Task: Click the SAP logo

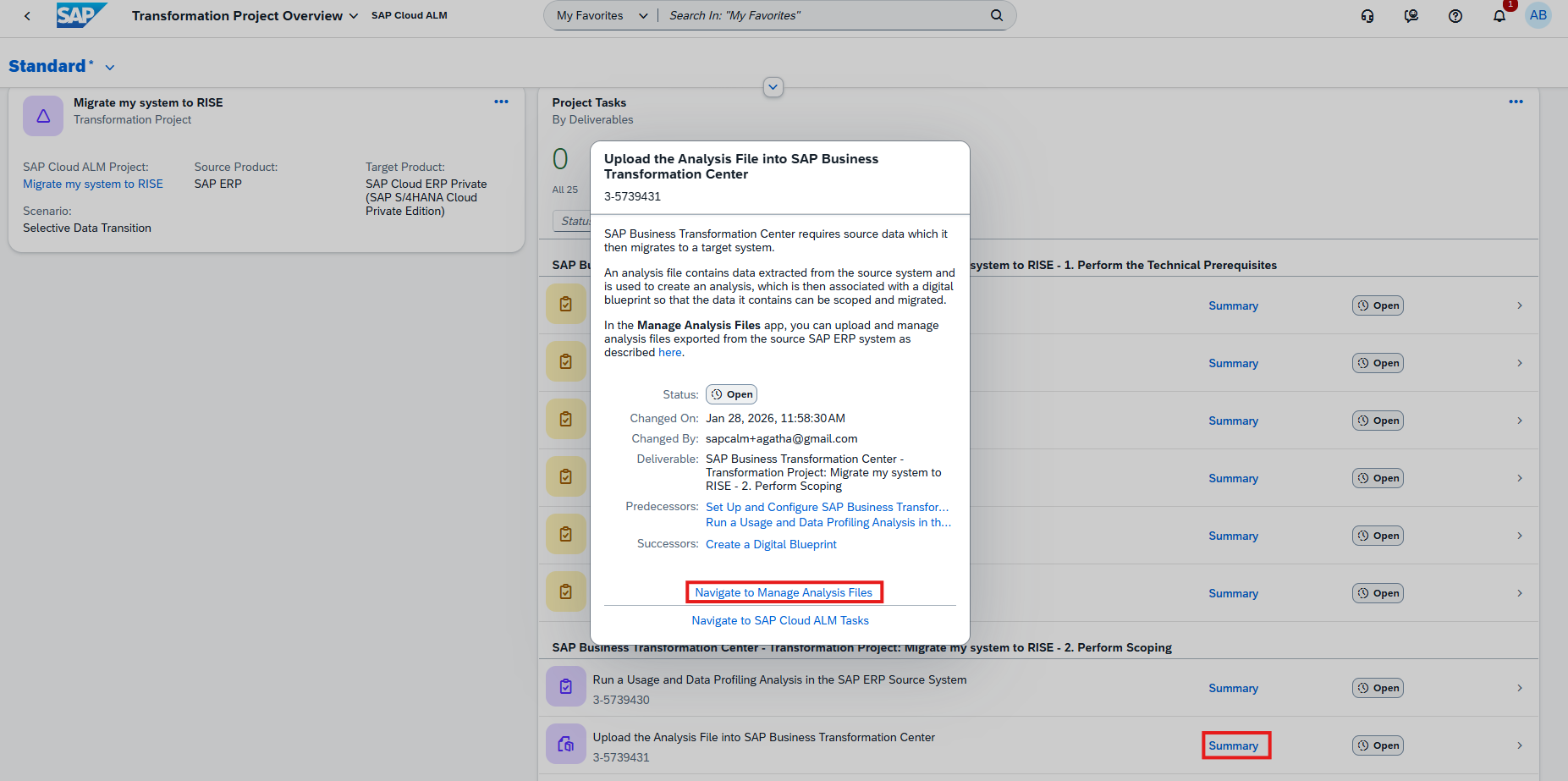Action: tap(80, 15)
